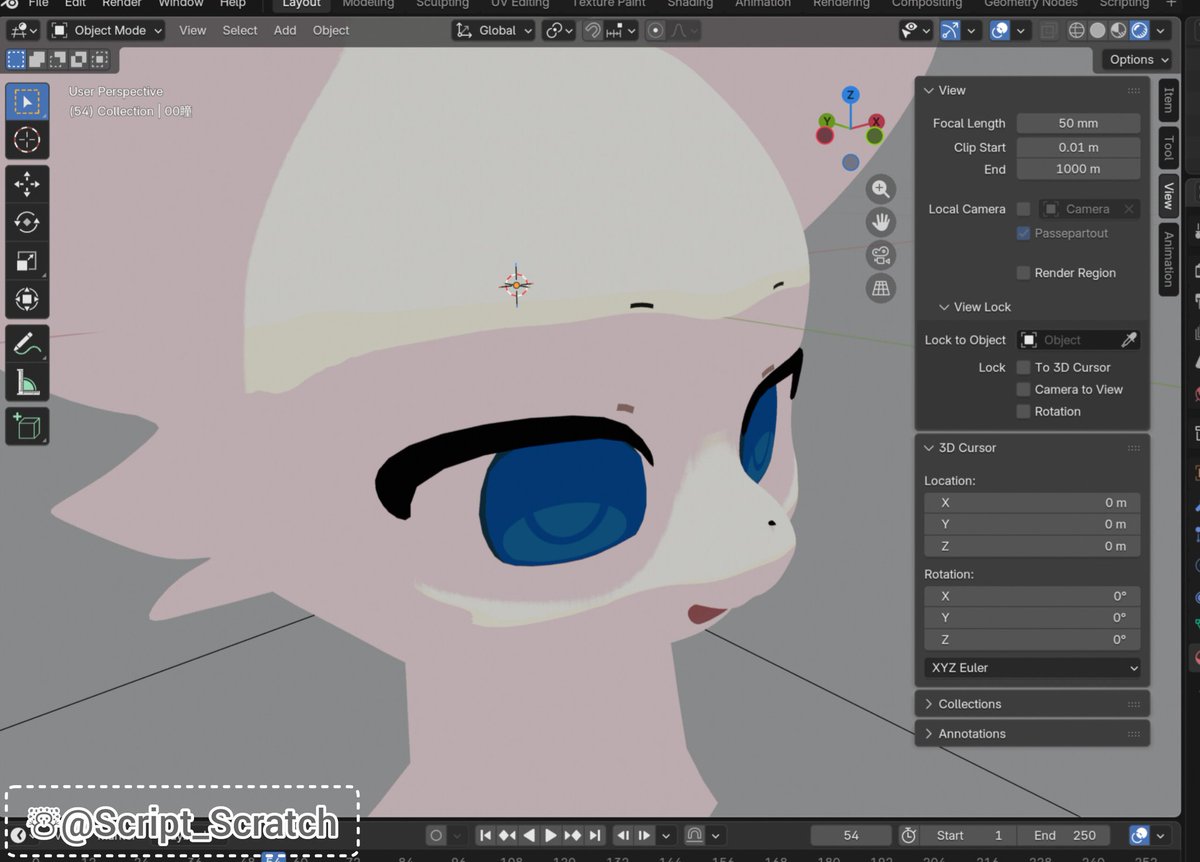Open the Object Mode dropdown
Screen dimensions: 1200x862
[105, 30]
